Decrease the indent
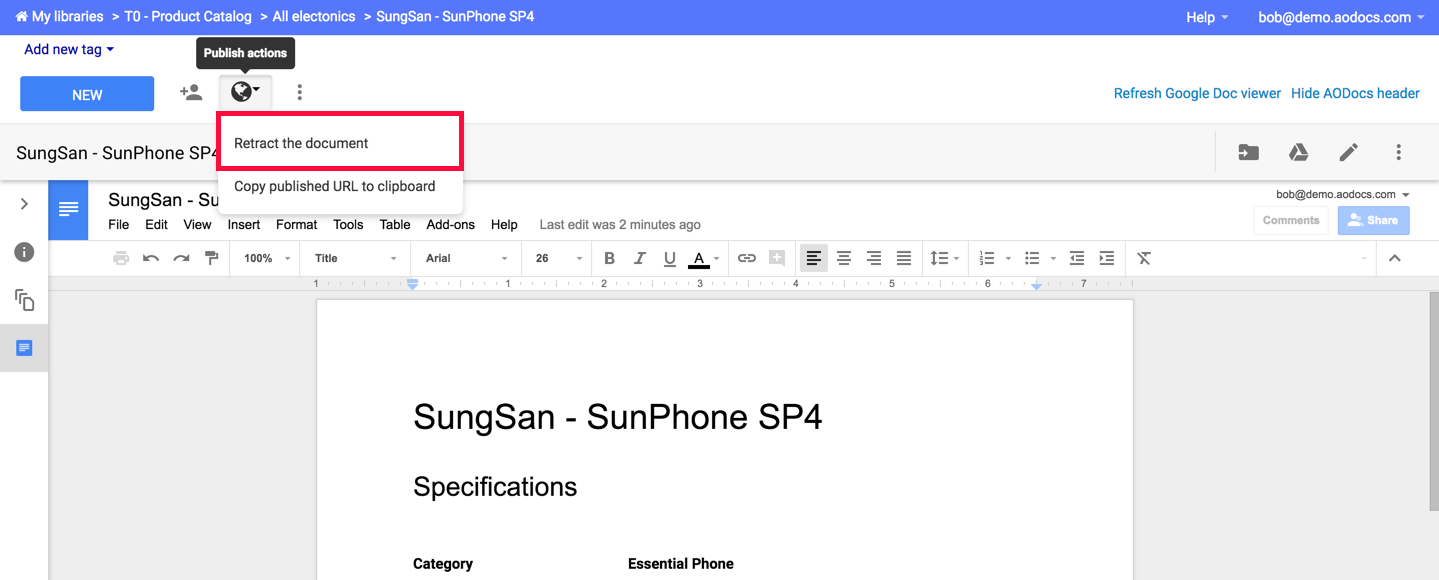Viewport: 1439px width, 580px height. tap(1077, 258)
